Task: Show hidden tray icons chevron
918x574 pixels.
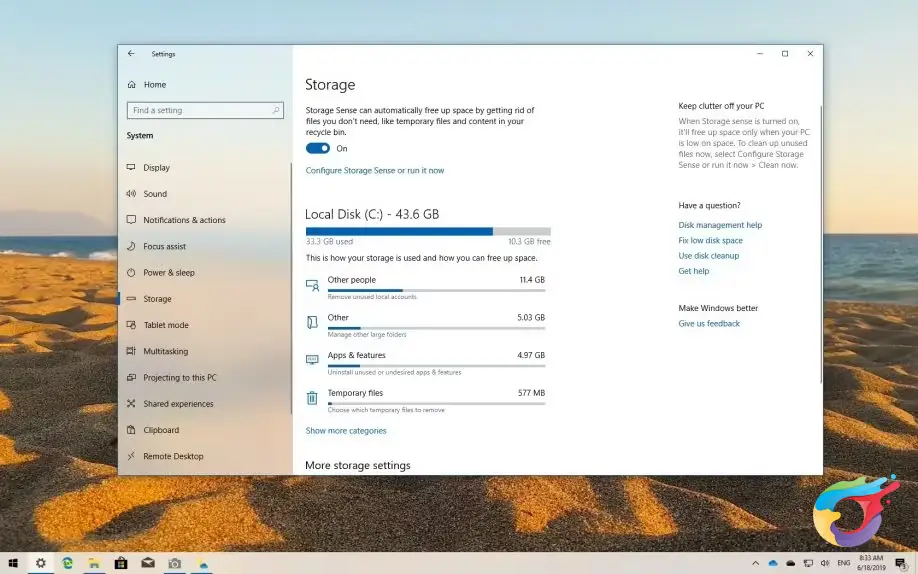Action: [755, 563]
